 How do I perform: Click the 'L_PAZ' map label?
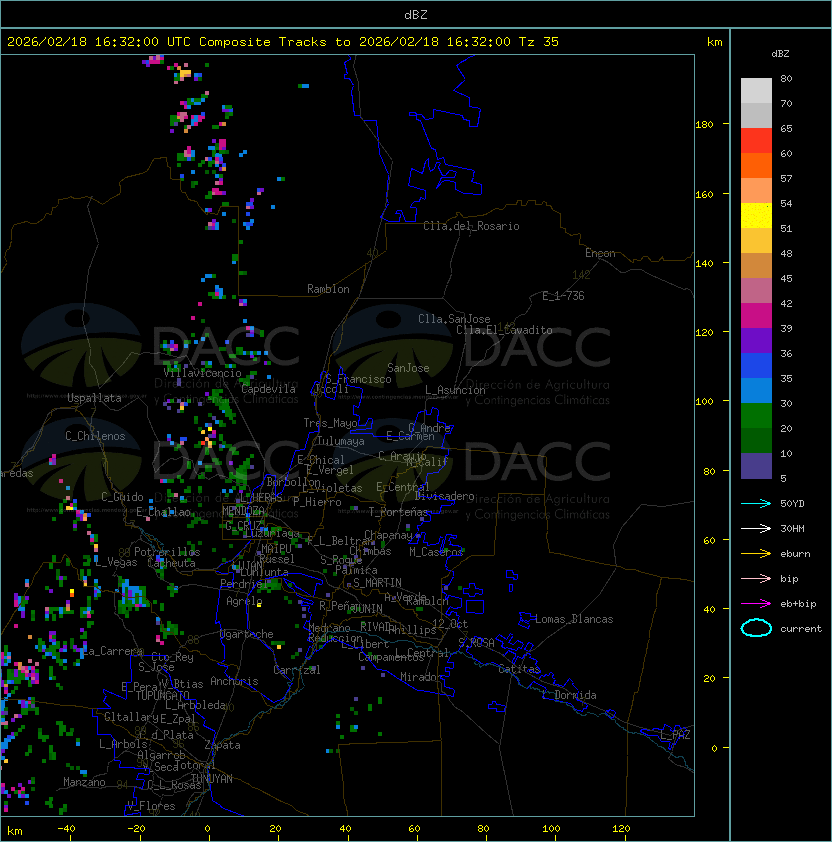(x=675, y=735)
